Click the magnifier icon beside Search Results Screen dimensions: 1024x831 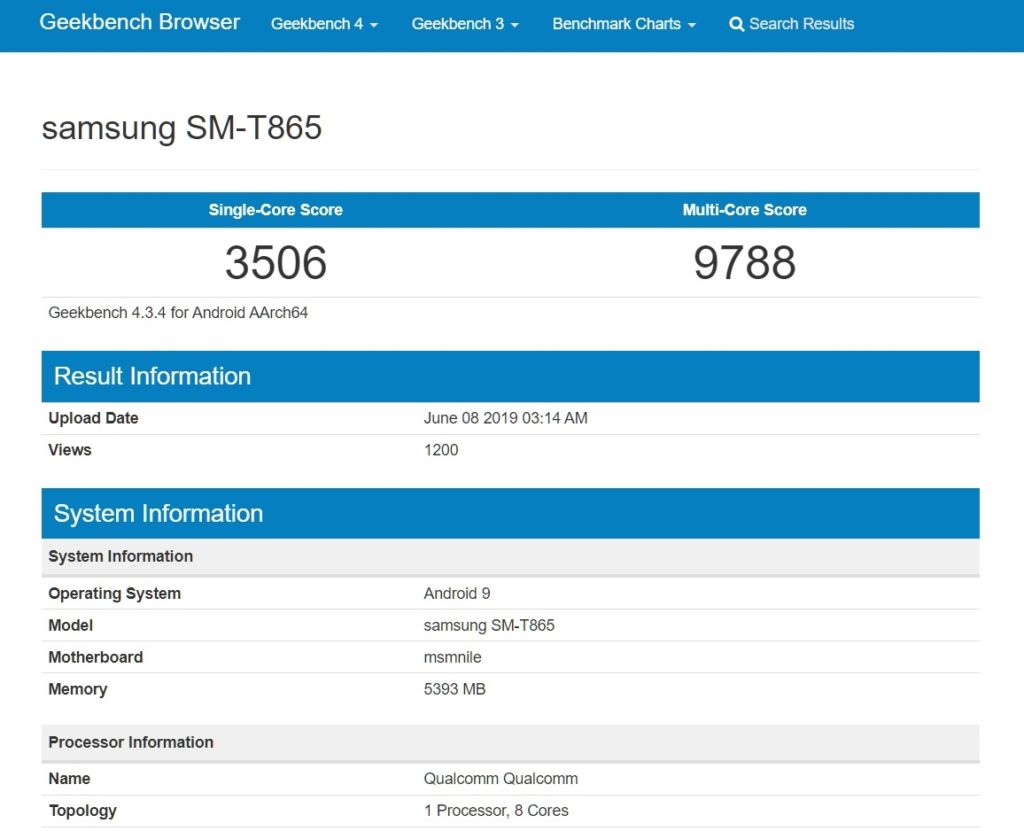tap(737, 24)
